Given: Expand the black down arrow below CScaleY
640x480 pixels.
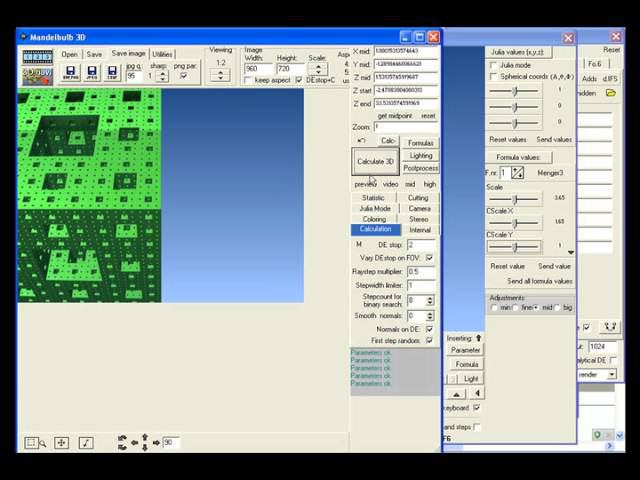Looking at the screenshot, I should (x=571, y=253).
